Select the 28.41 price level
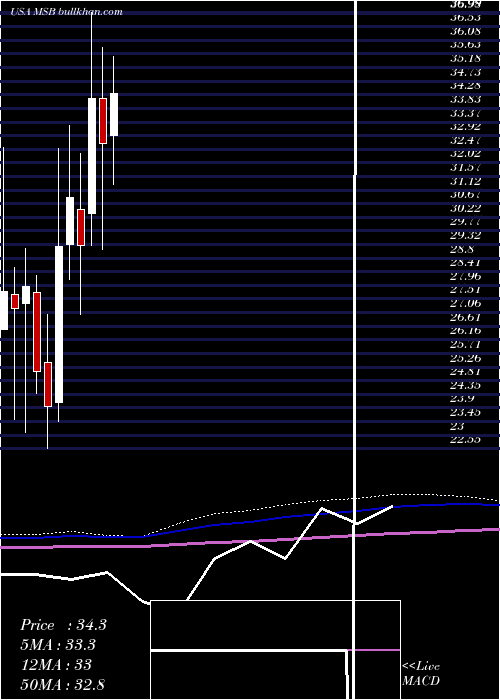 466,263
